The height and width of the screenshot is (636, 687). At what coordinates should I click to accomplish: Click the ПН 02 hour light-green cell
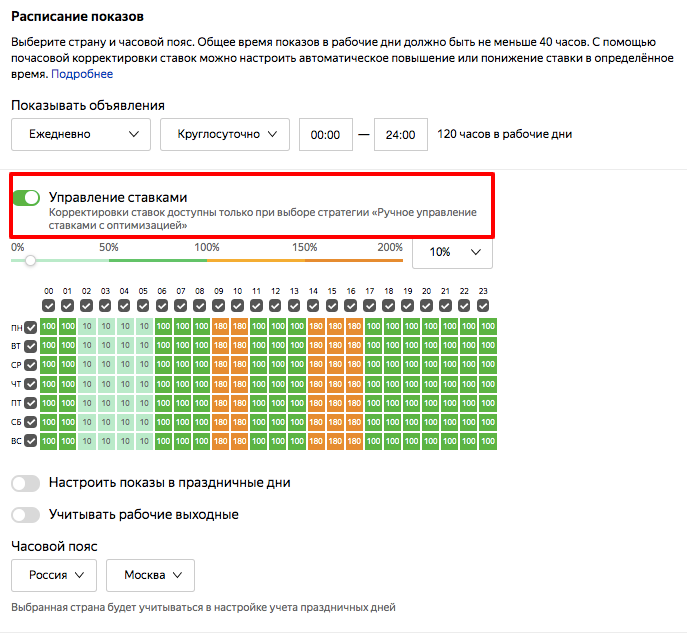click(87, 327)
